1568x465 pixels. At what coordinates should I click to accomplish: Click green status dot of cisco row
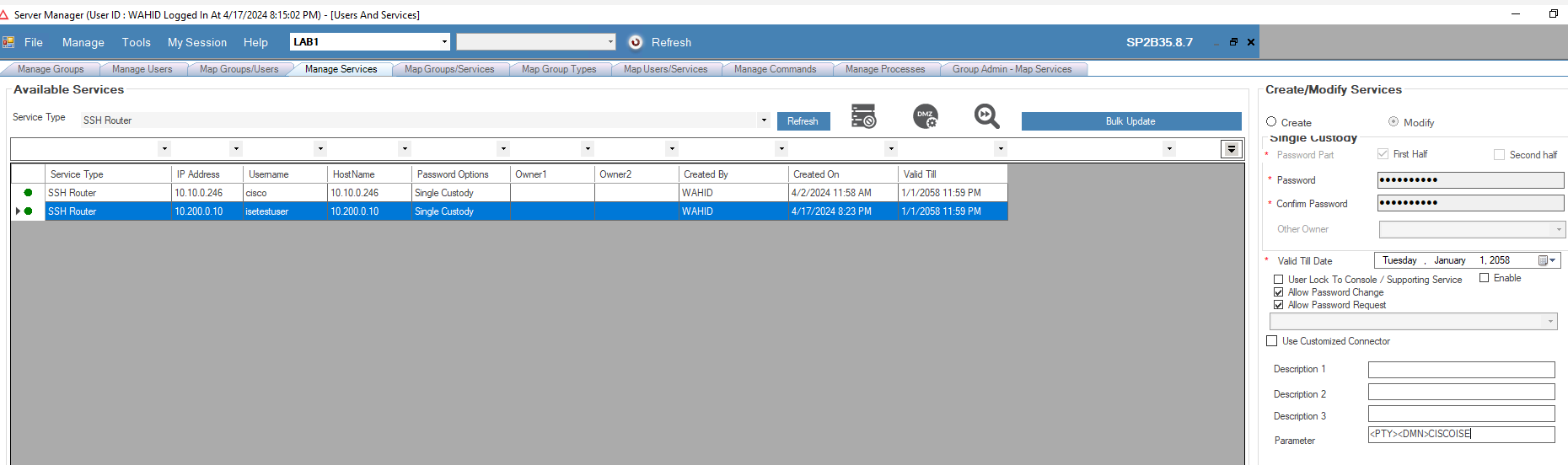[28, 193]
